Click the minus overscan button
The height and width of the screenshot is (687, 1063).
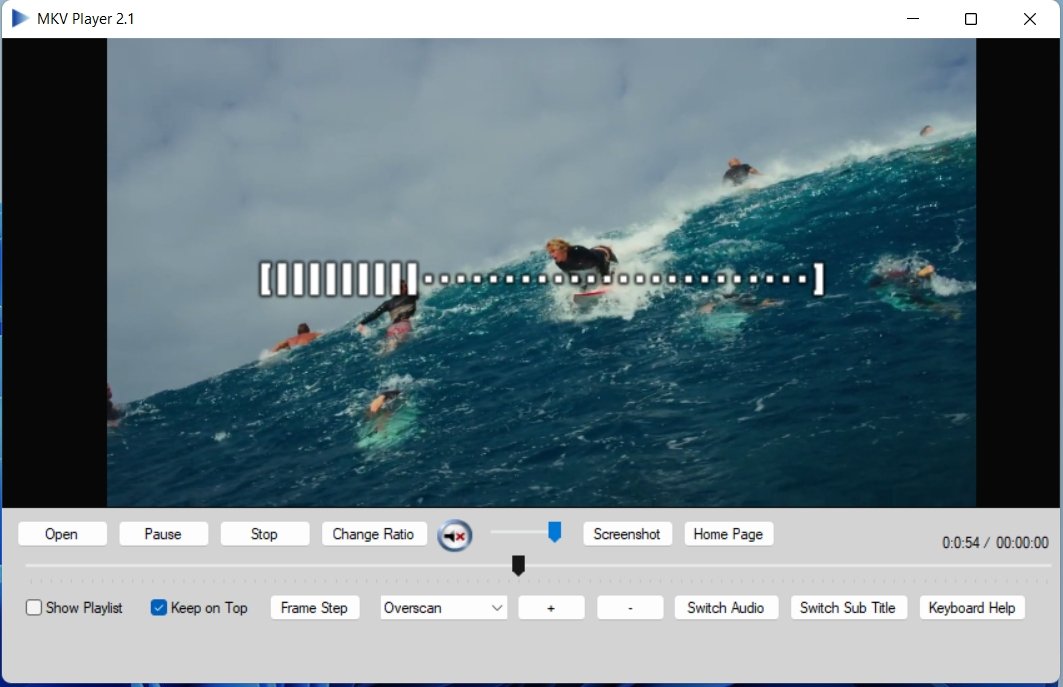(630, 608)
